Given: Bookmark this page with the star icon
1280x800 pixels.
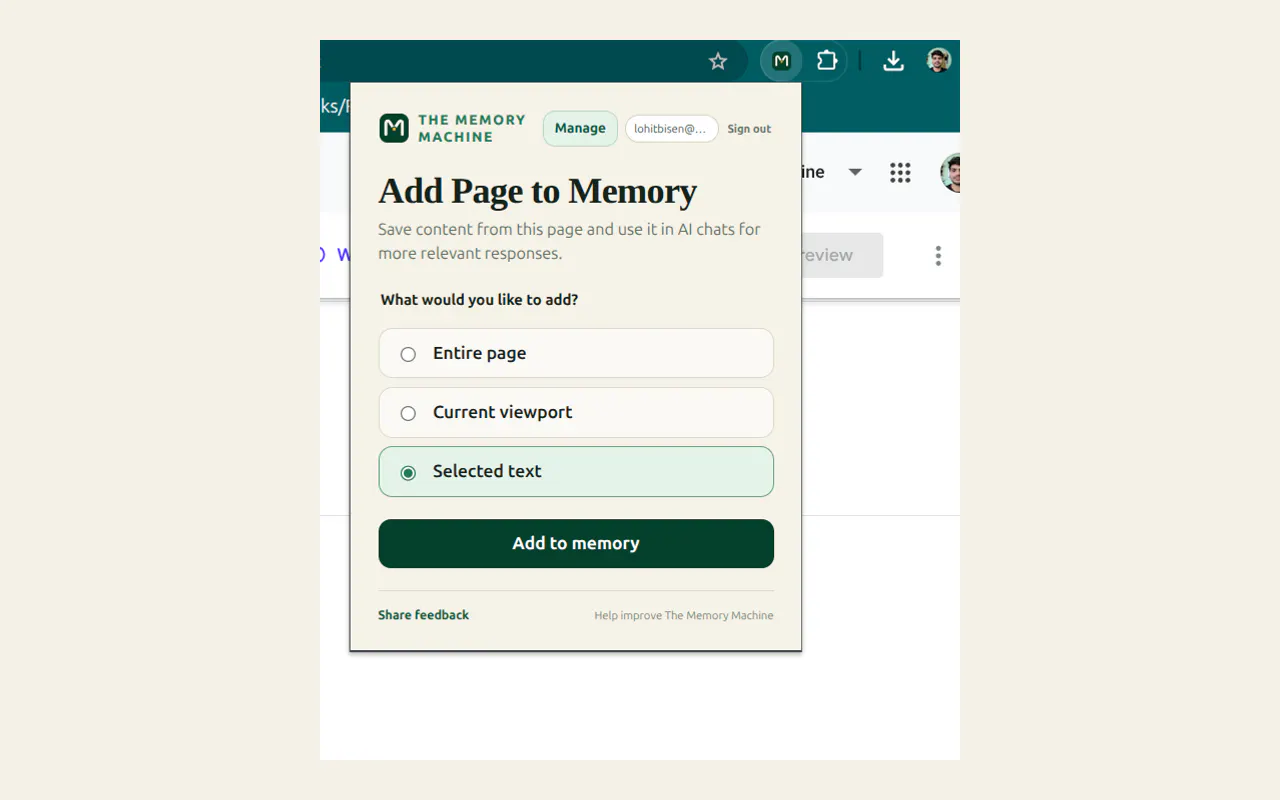Looking at the screenshot, I should (718, 62).
